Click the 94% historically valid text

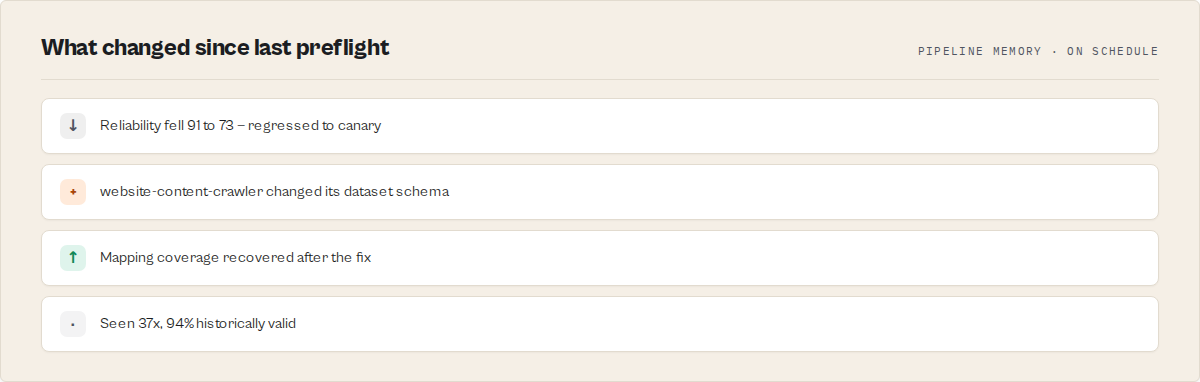pos(231,324)
